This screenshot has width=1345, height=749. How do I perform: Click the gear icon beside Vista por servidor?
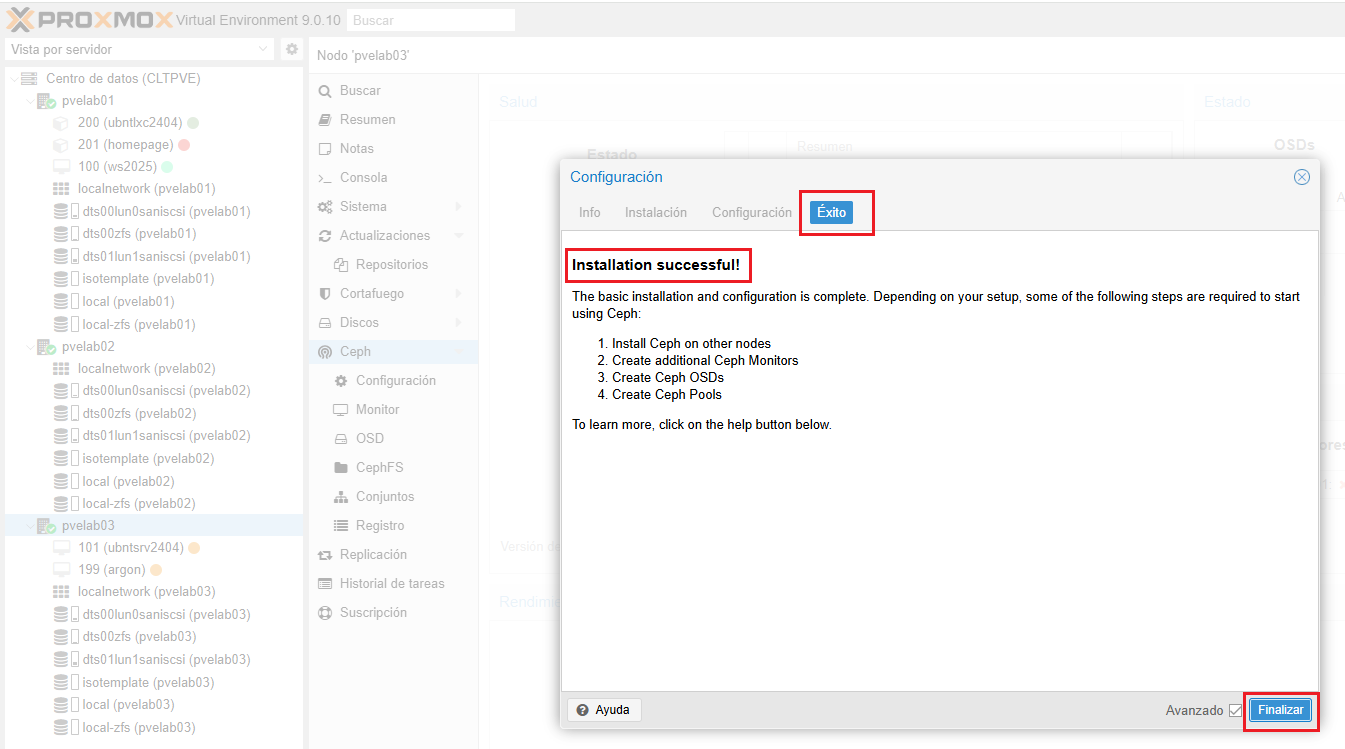tap(291, 49)
